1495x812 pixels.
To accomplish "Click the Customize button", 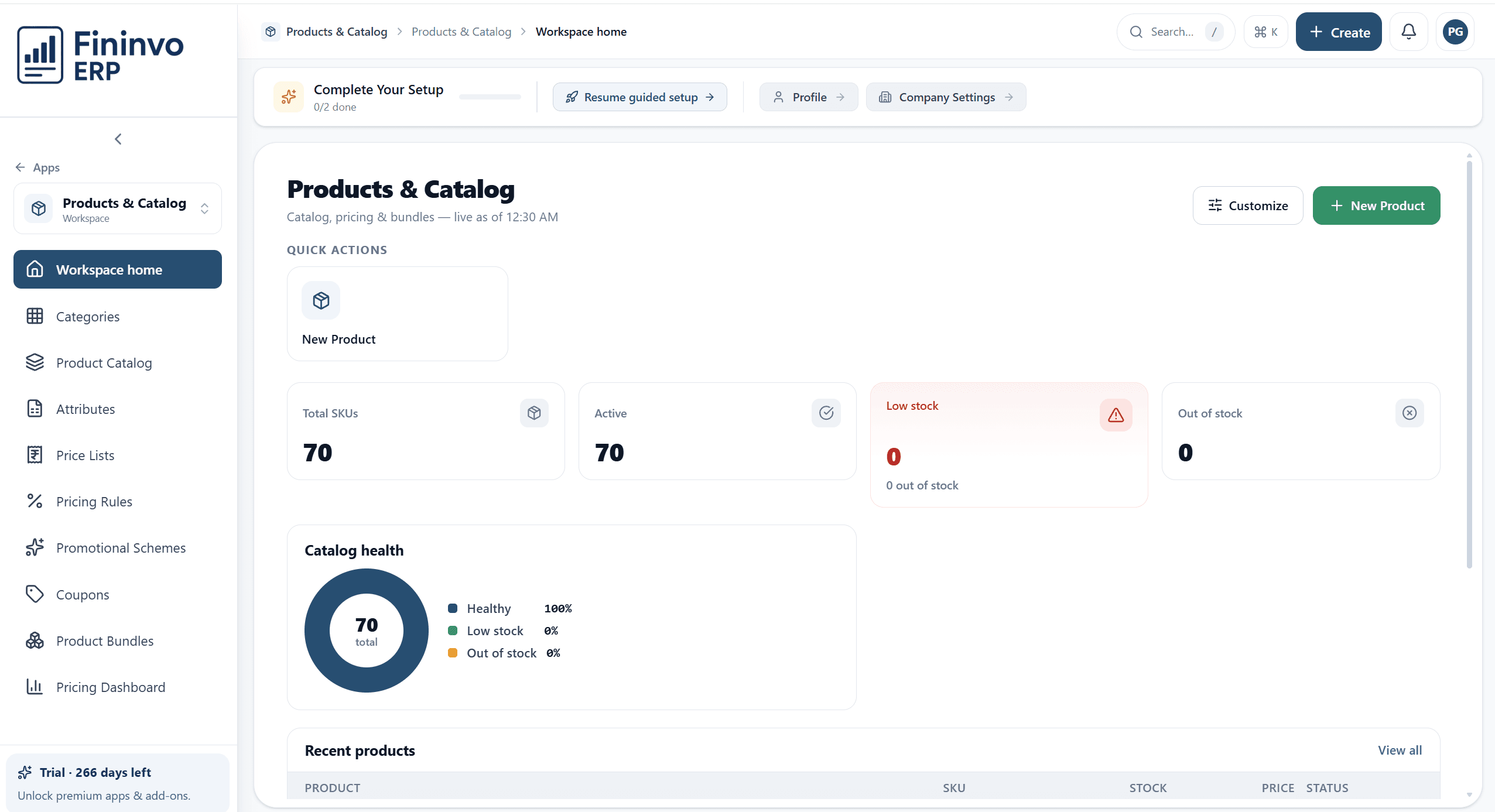I will [x=1248, y=205].
